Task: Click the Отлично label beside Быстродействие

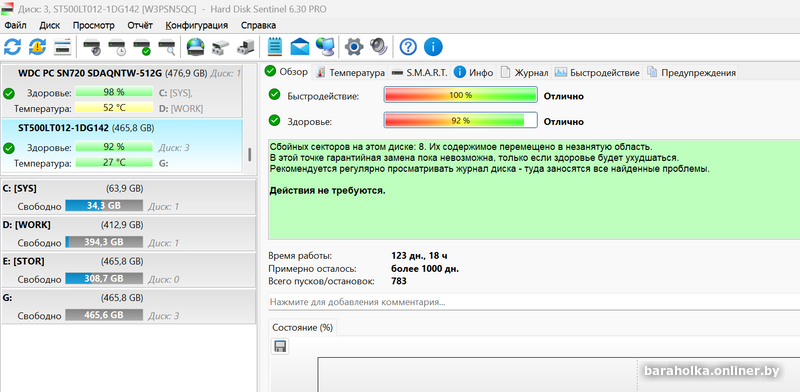Action: click(564, 96)
